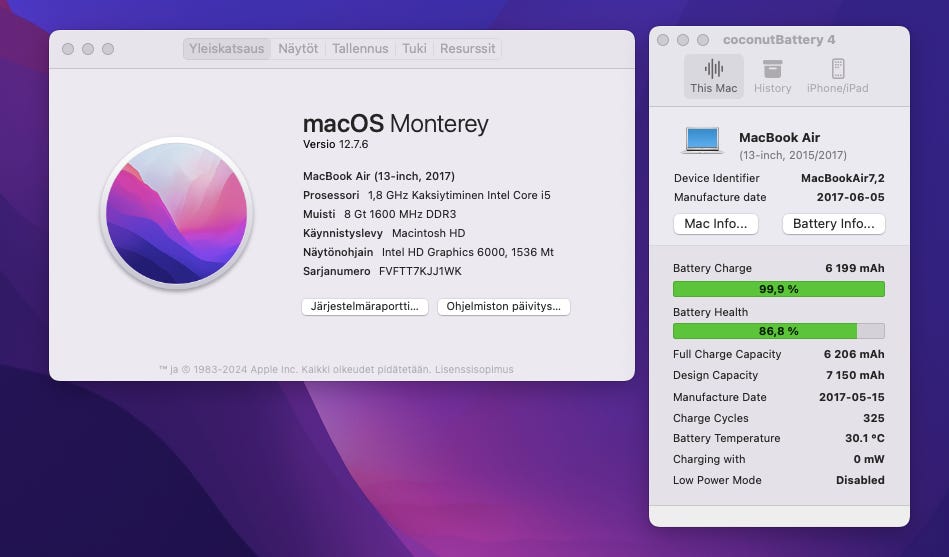Open the Tallennus tab
The width and height of the screenshot is (949, 557).
[360, 48]
